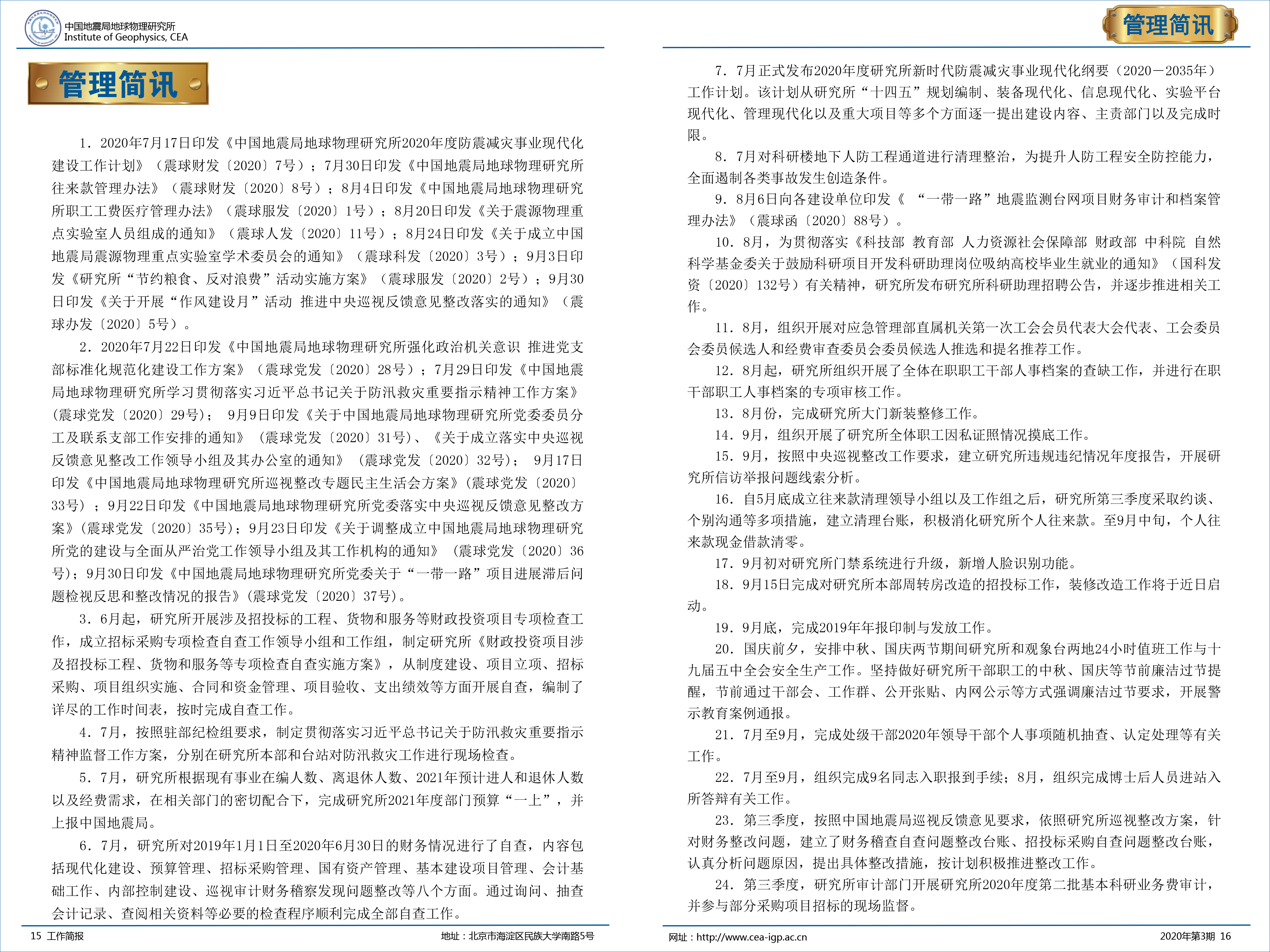Viewport: 1270px width, 952px height.
Task: Click item 1 starting 2020年7月17日印发
Action: (317, 234)
